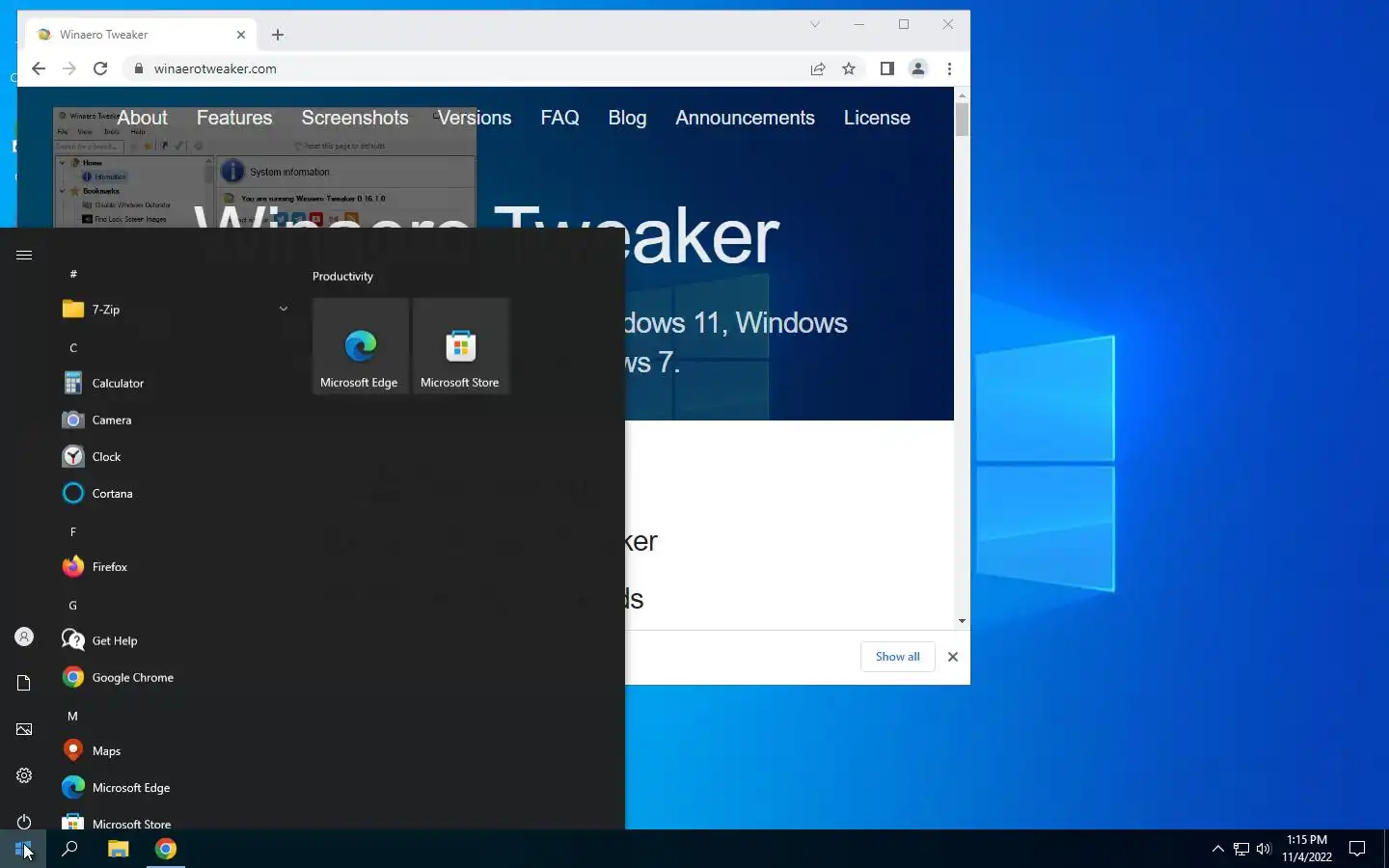Expand the Start menu hamburger navigation

(24, 255)
